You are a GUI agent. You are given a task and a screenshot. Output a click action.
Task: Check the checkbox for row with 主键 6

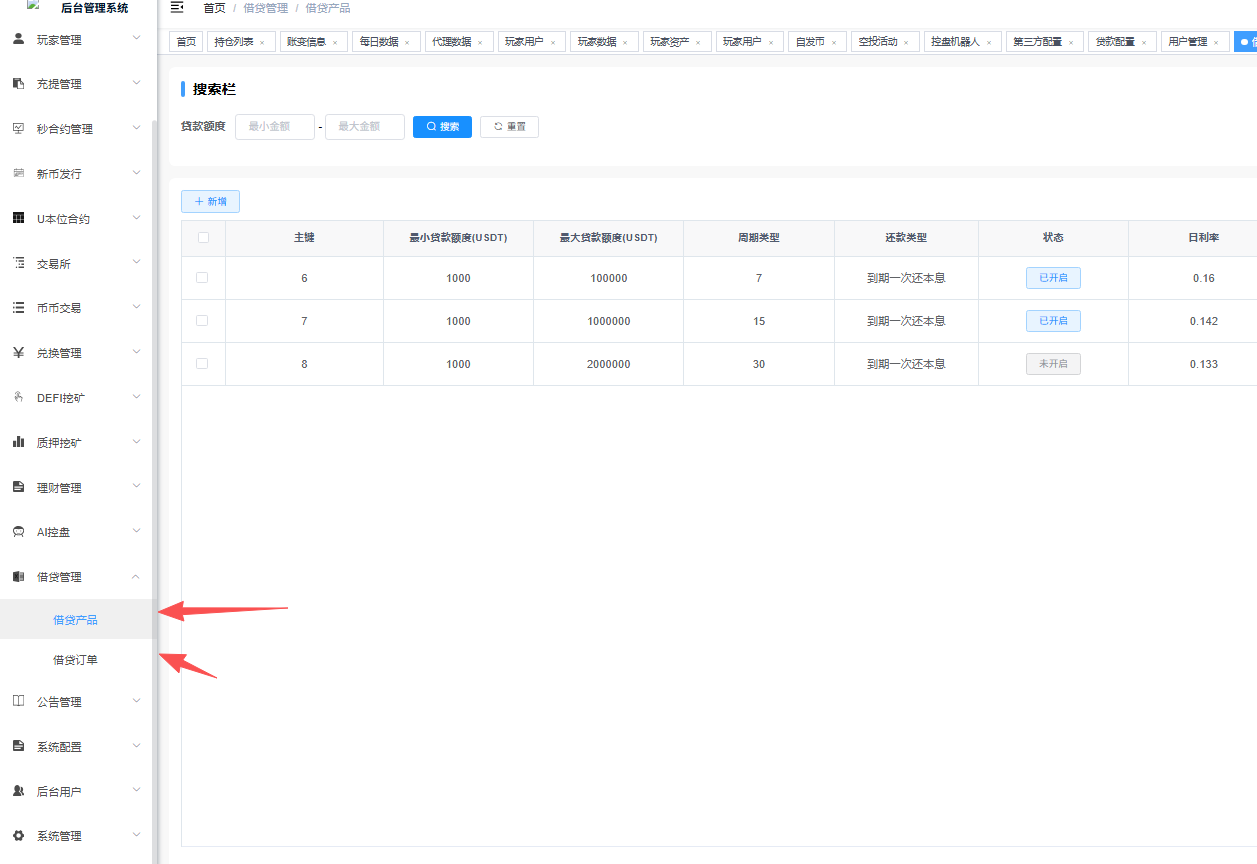[203, 278]
